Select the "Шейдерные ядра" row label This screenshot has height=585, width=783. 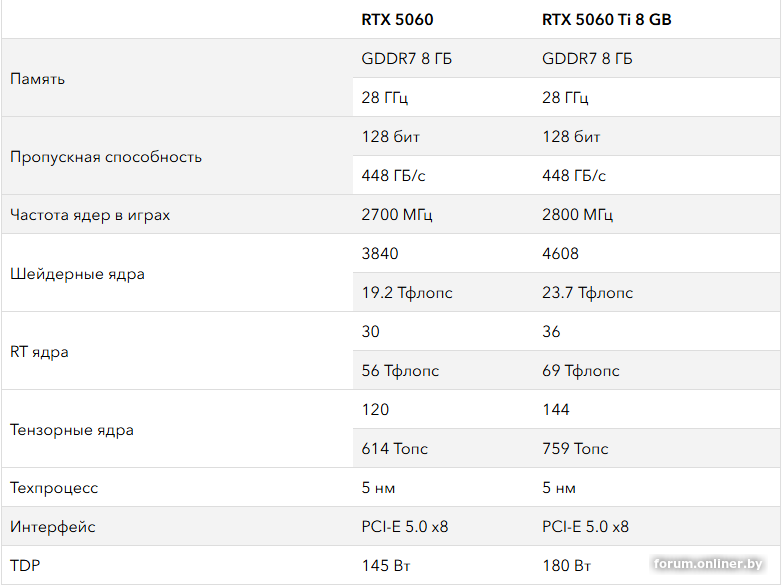77,274
